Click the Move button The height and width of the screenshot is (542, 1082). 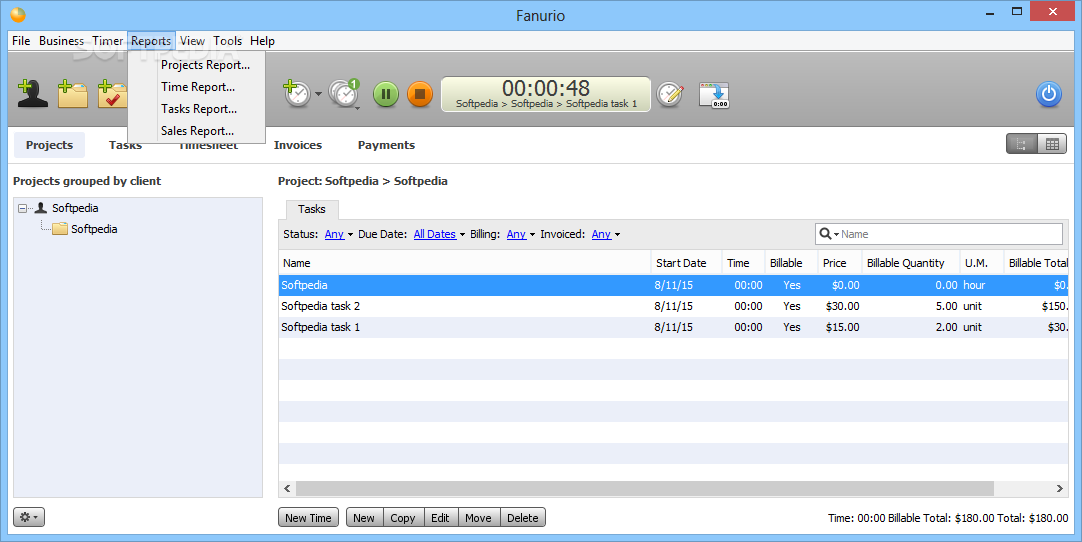478,518
